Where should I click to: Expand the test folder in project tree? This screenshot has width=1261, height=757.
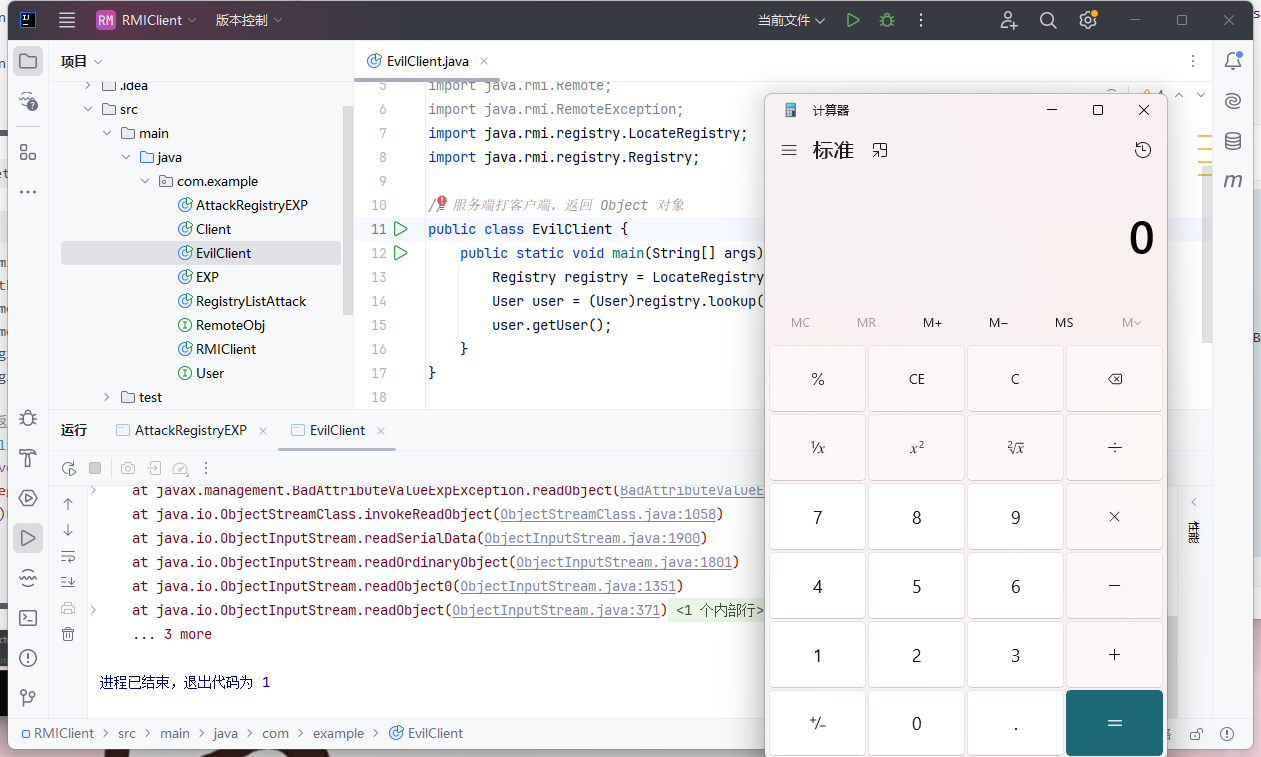click(108, 397)
